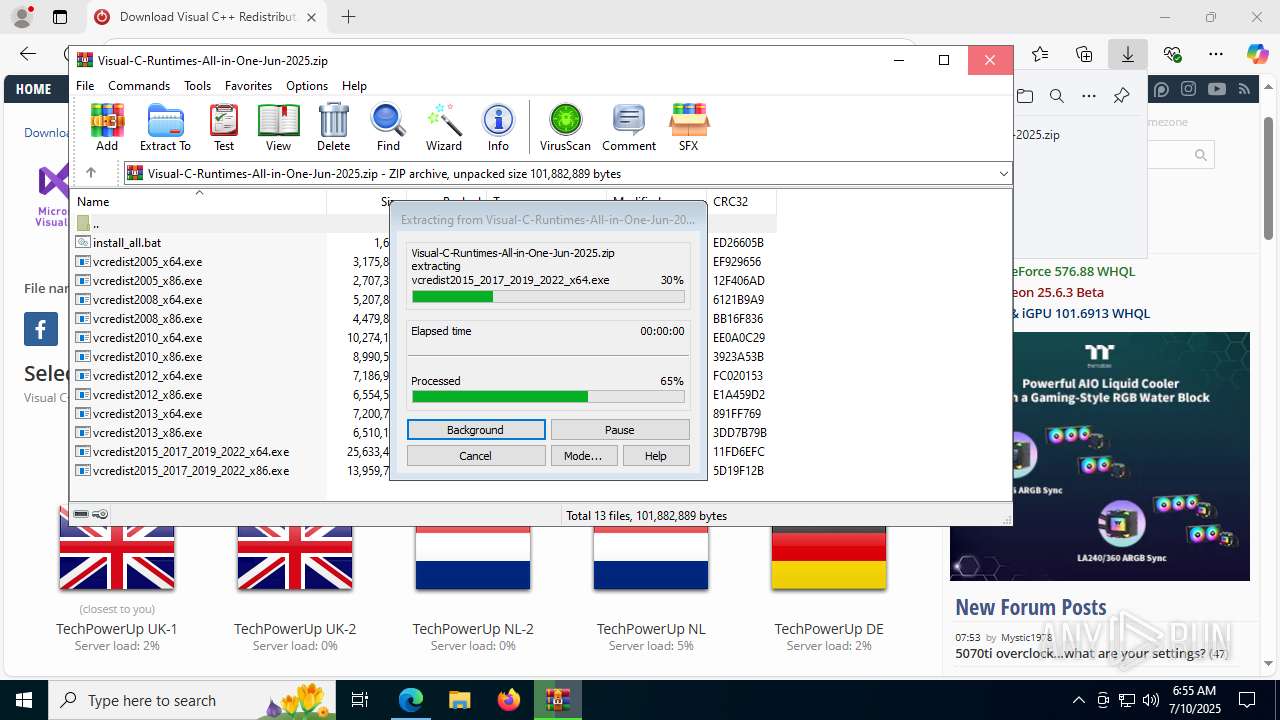
Task: Open browser favorites star icon
Action: (1040, 54)
